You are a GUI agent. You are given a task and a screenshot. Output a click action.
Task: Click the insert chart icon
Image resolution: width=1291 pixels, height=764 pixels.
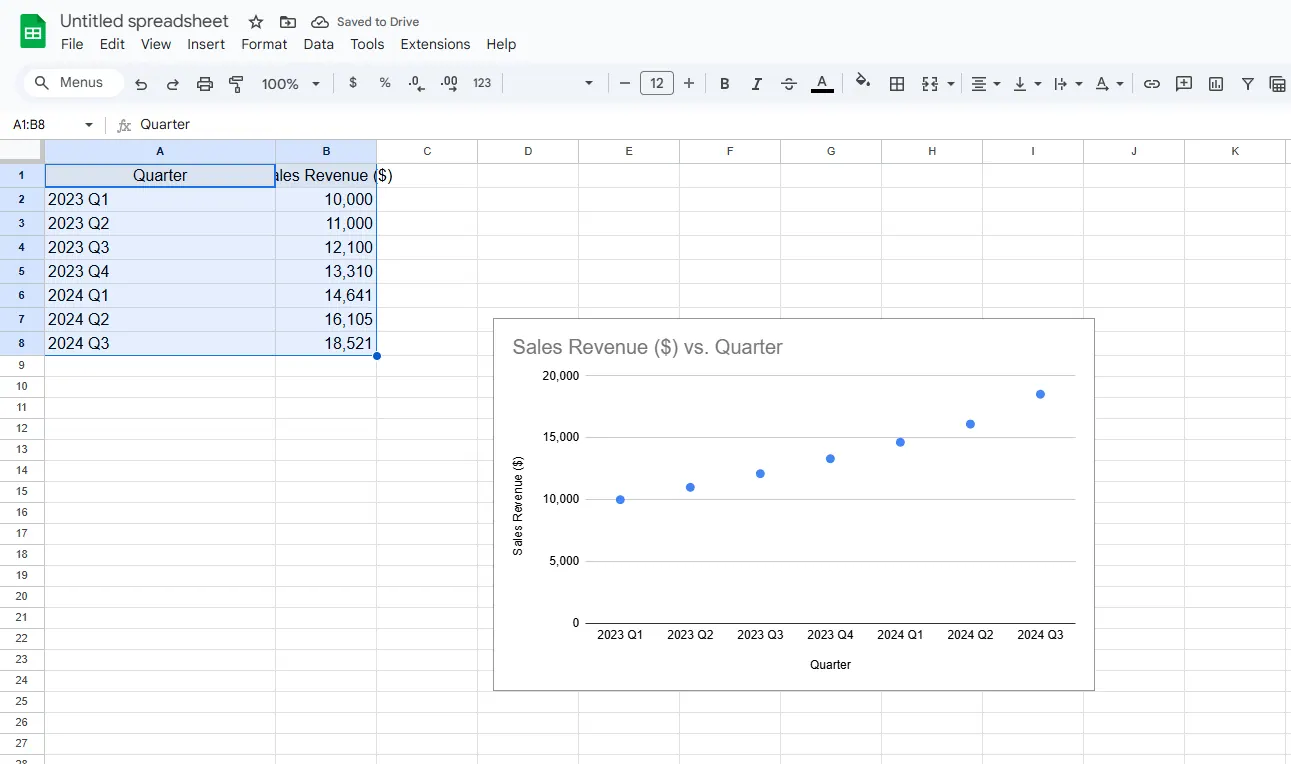pos(1216,84)
